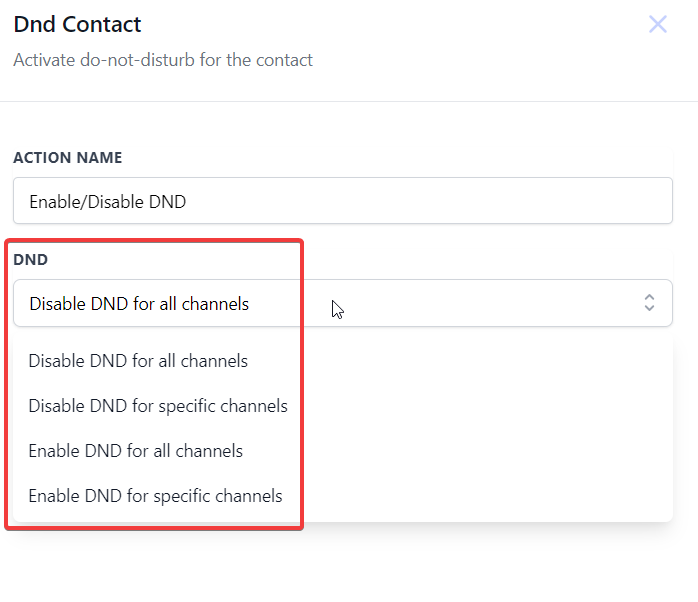Close the Dnd Contact panel

657,25
